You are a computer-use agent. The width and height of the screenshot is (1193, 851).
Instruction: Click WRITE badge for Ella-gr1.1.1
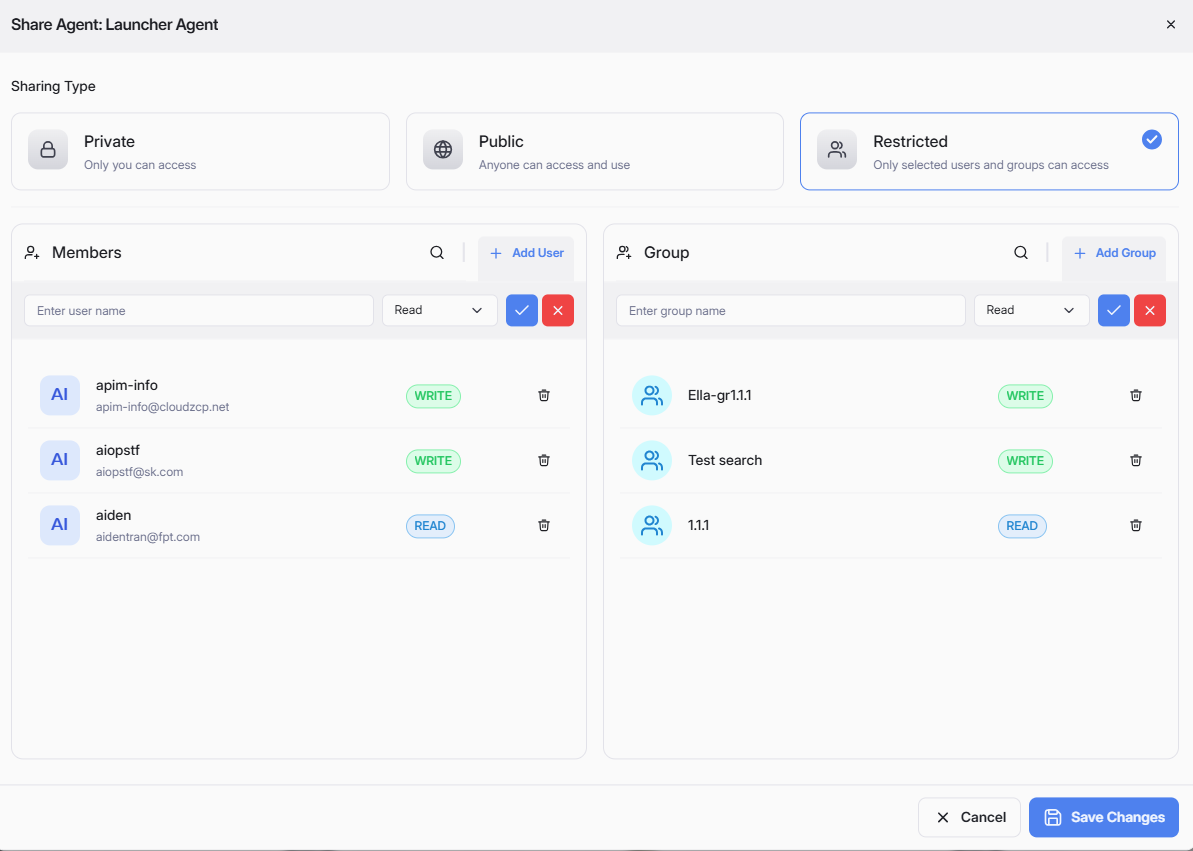(x=1025, y=396)
